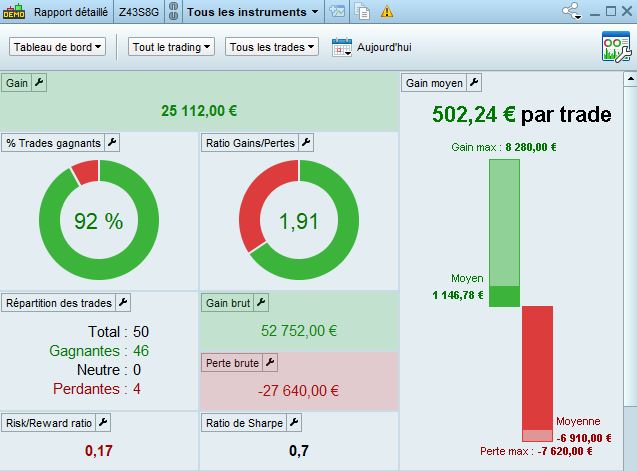
Task: Click the 0,17 risk/reward value
Action: click(99, 451)
